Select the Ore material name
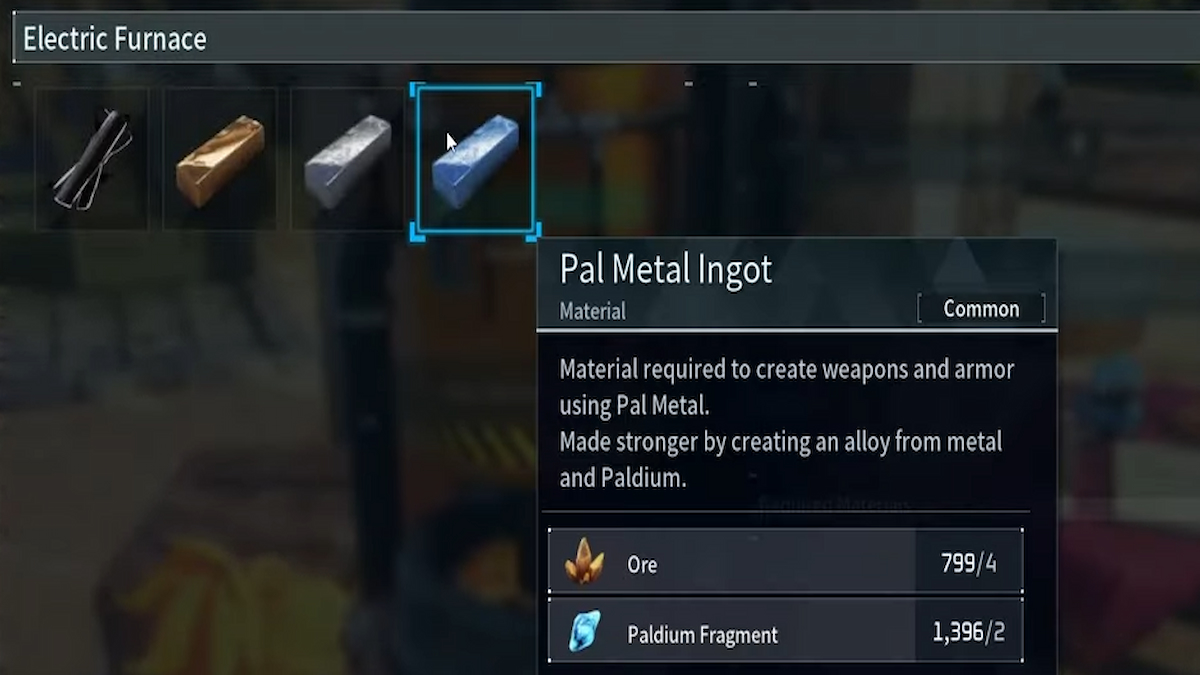The image size is (1200, 675). (x=642, y=564)
